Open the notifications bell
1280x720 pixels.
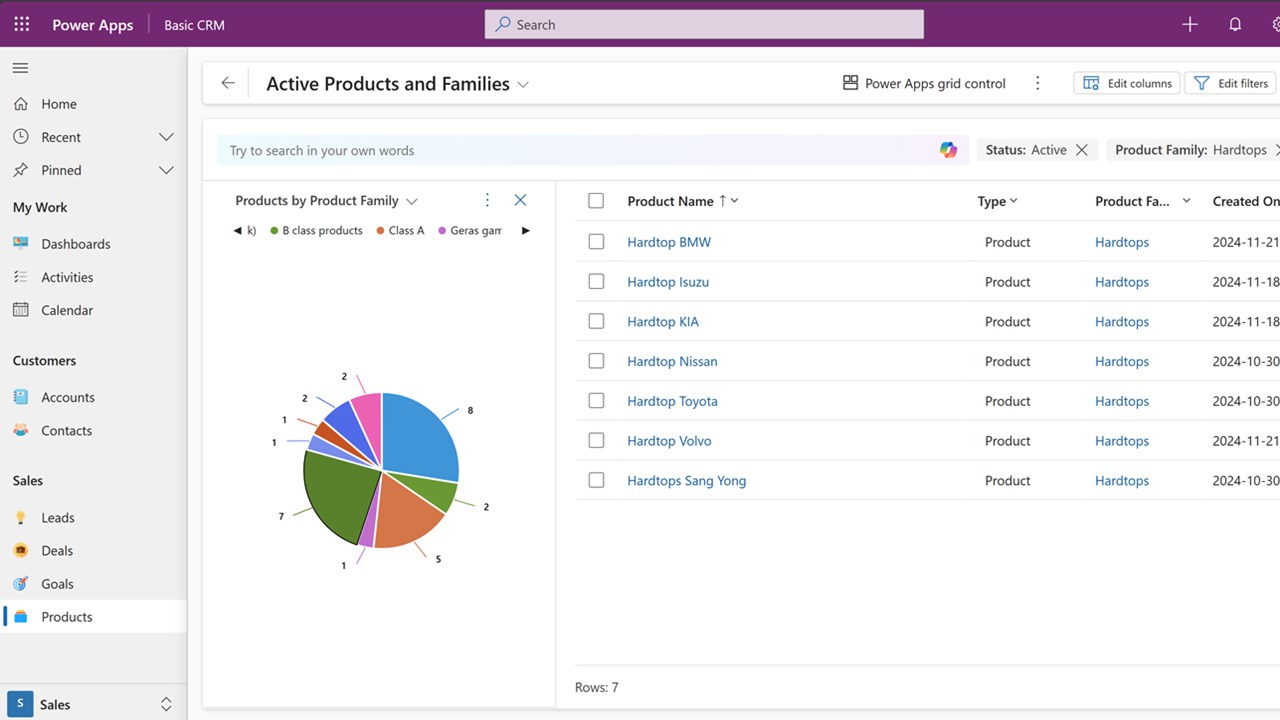click(x=1235, y=24)
